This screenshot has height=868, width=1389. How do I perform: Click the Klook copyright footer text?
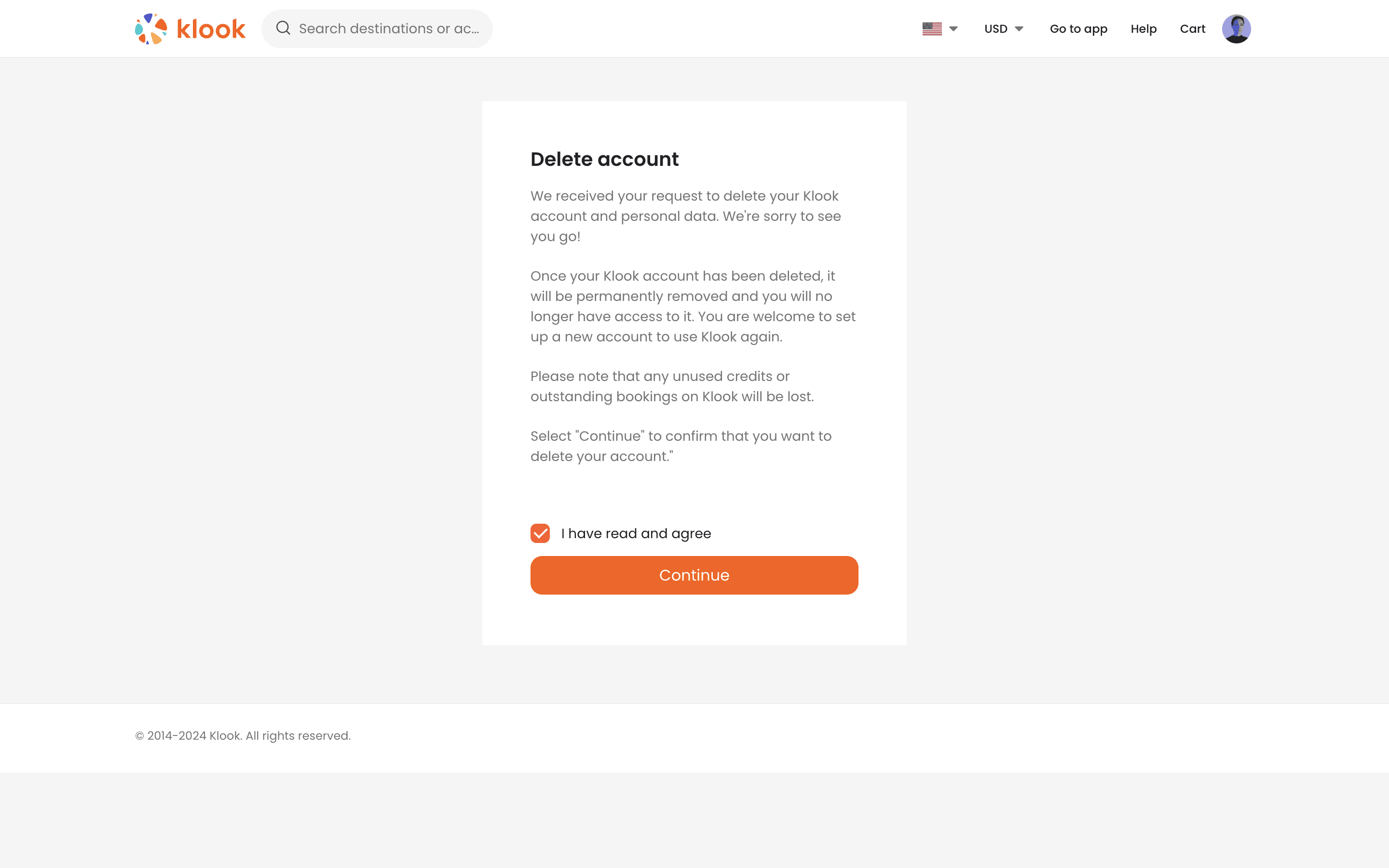click(243, 735)
